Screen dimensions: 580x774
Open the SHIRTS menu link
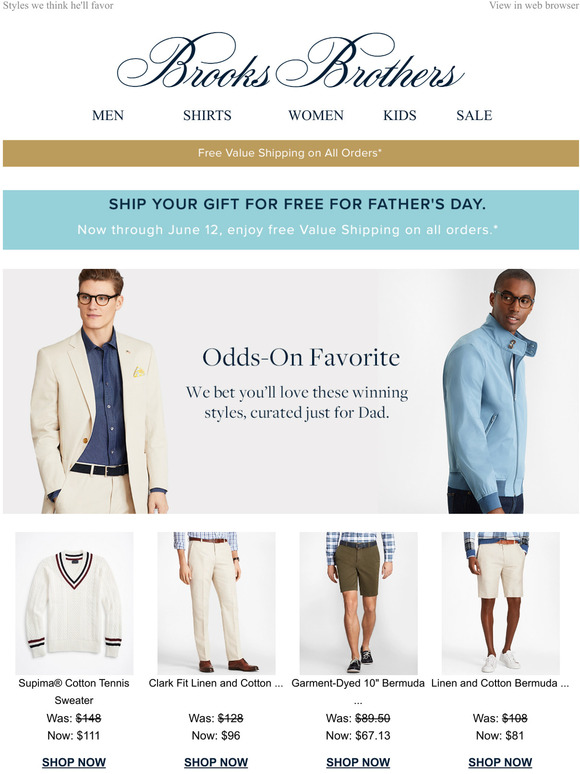pyautogui.click(x=207, y=116)
